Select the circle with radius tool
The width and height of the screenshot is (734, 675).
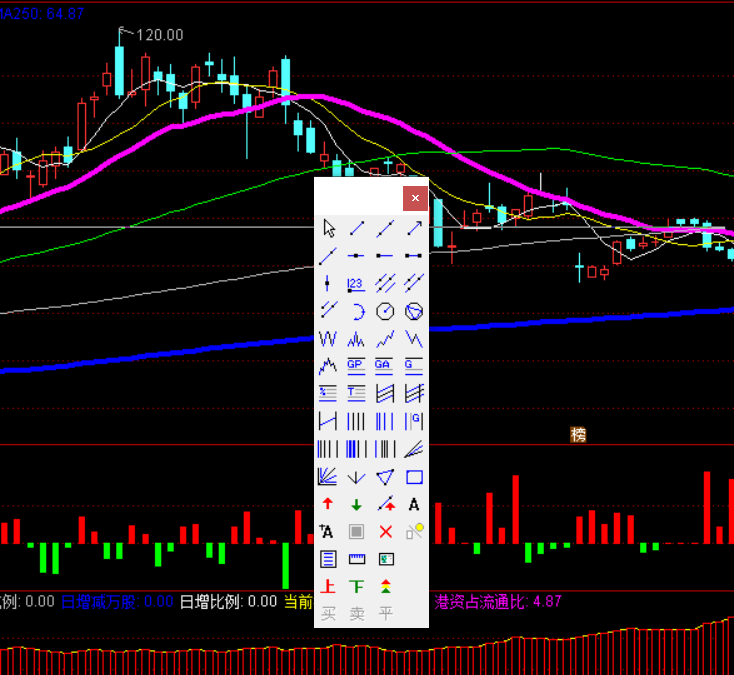(385, 311)
